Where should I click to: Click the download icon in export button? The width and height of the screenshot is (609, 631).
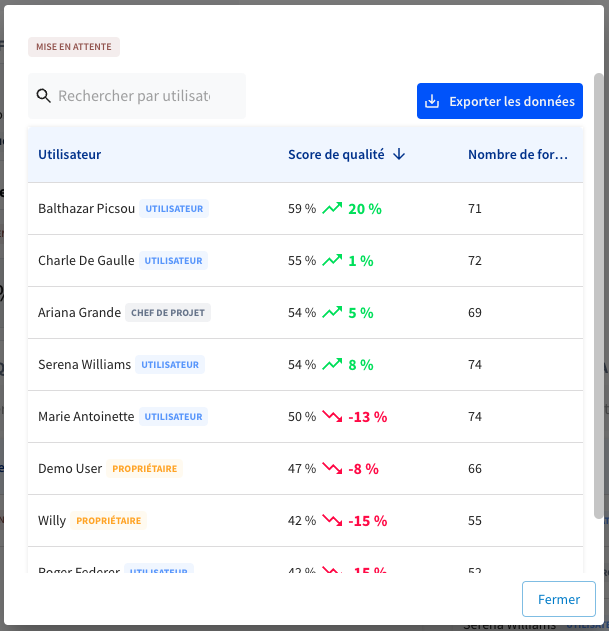(432, 101)
